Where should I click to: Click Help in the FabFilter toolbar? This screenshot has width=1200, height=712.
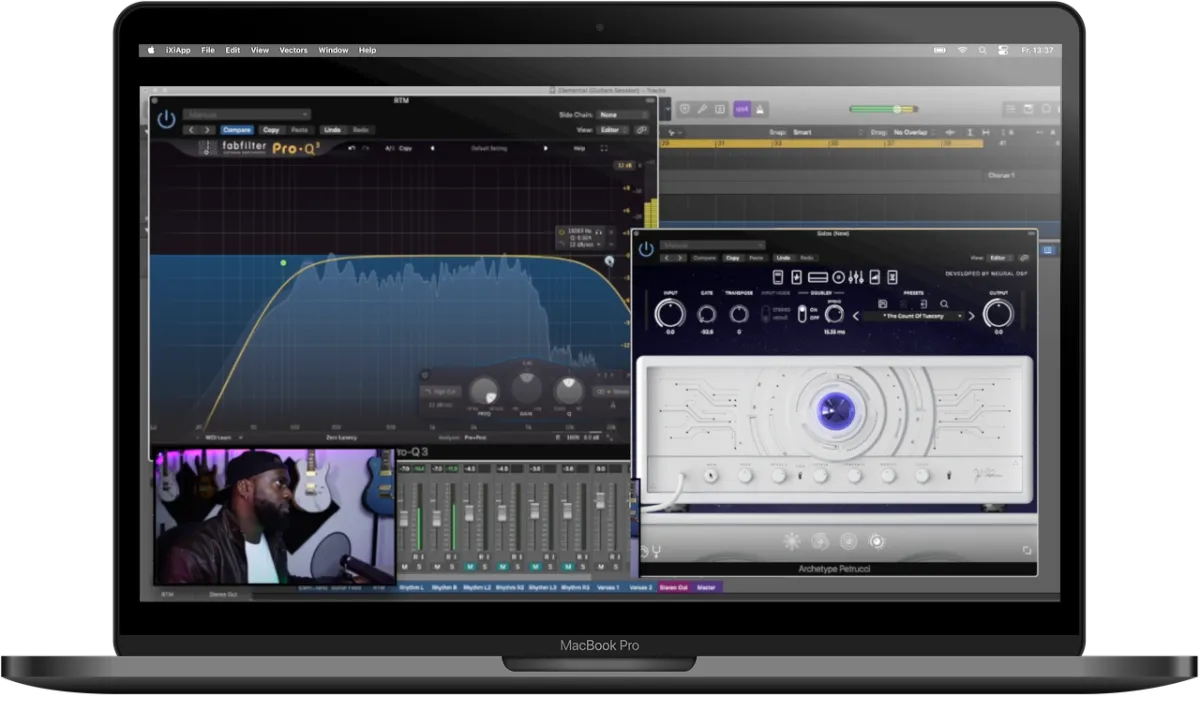579,148
